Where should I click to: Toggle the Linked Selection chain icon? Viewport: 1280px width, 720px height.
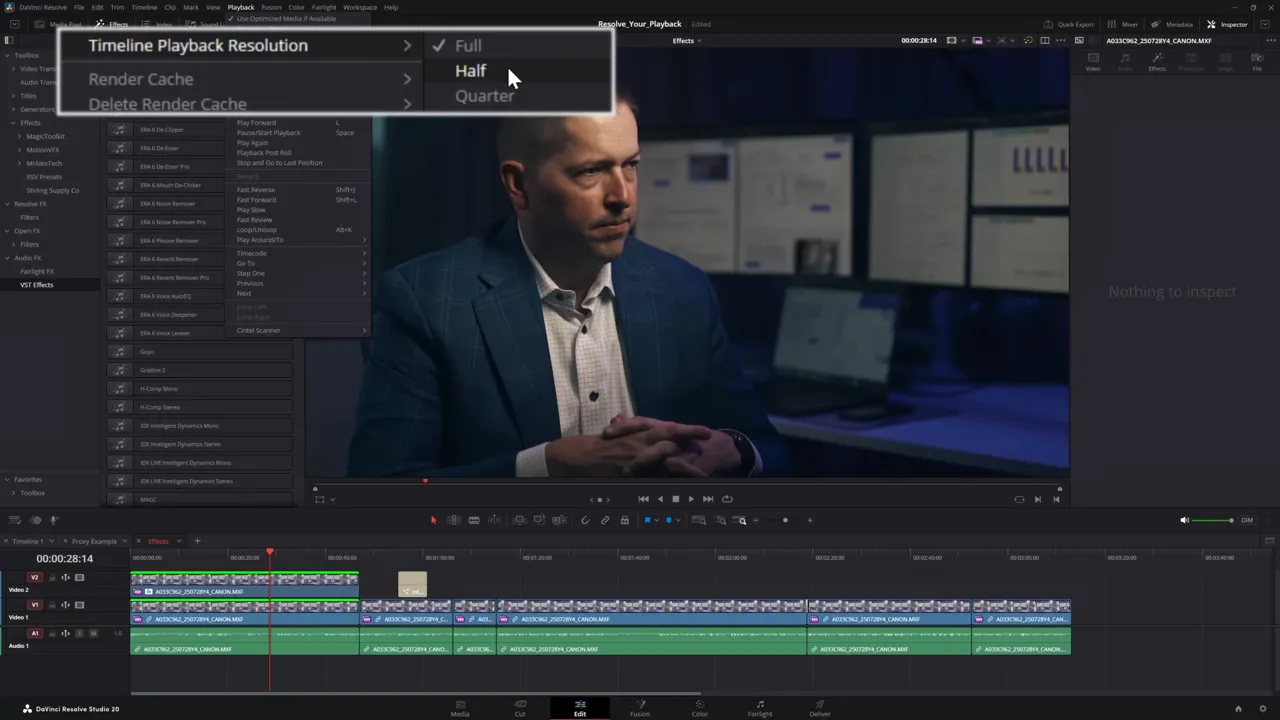tap(605, 520)
